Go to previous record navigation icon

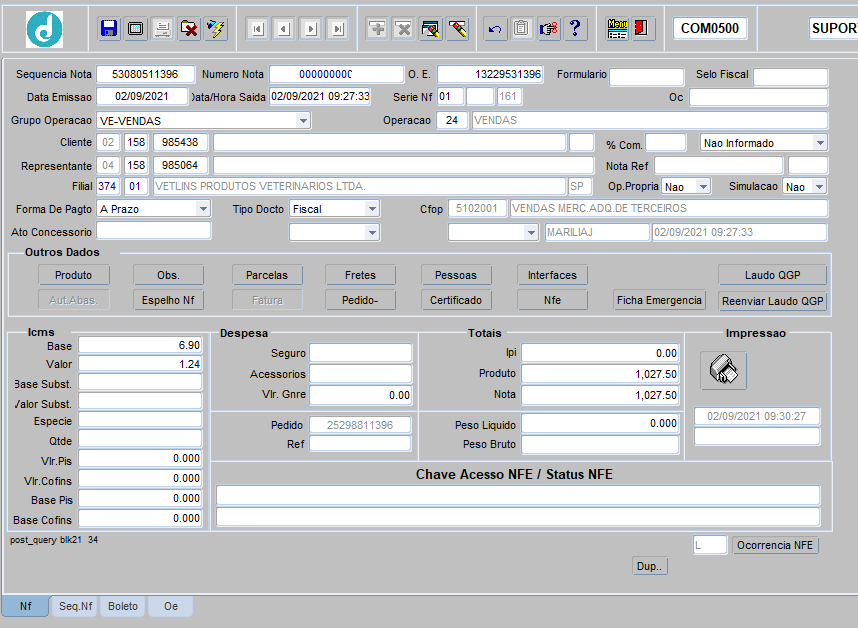click(x=284, y=28)
